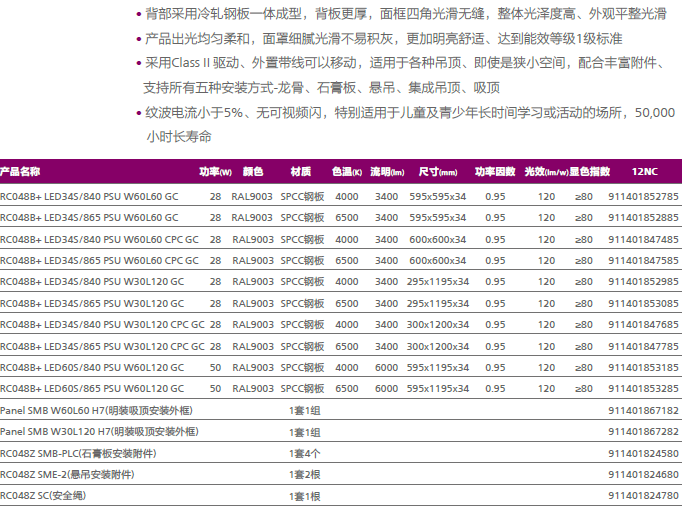688x514 pixels.
Task: Select 12NC code 911401847485
Action: point(643,239)
